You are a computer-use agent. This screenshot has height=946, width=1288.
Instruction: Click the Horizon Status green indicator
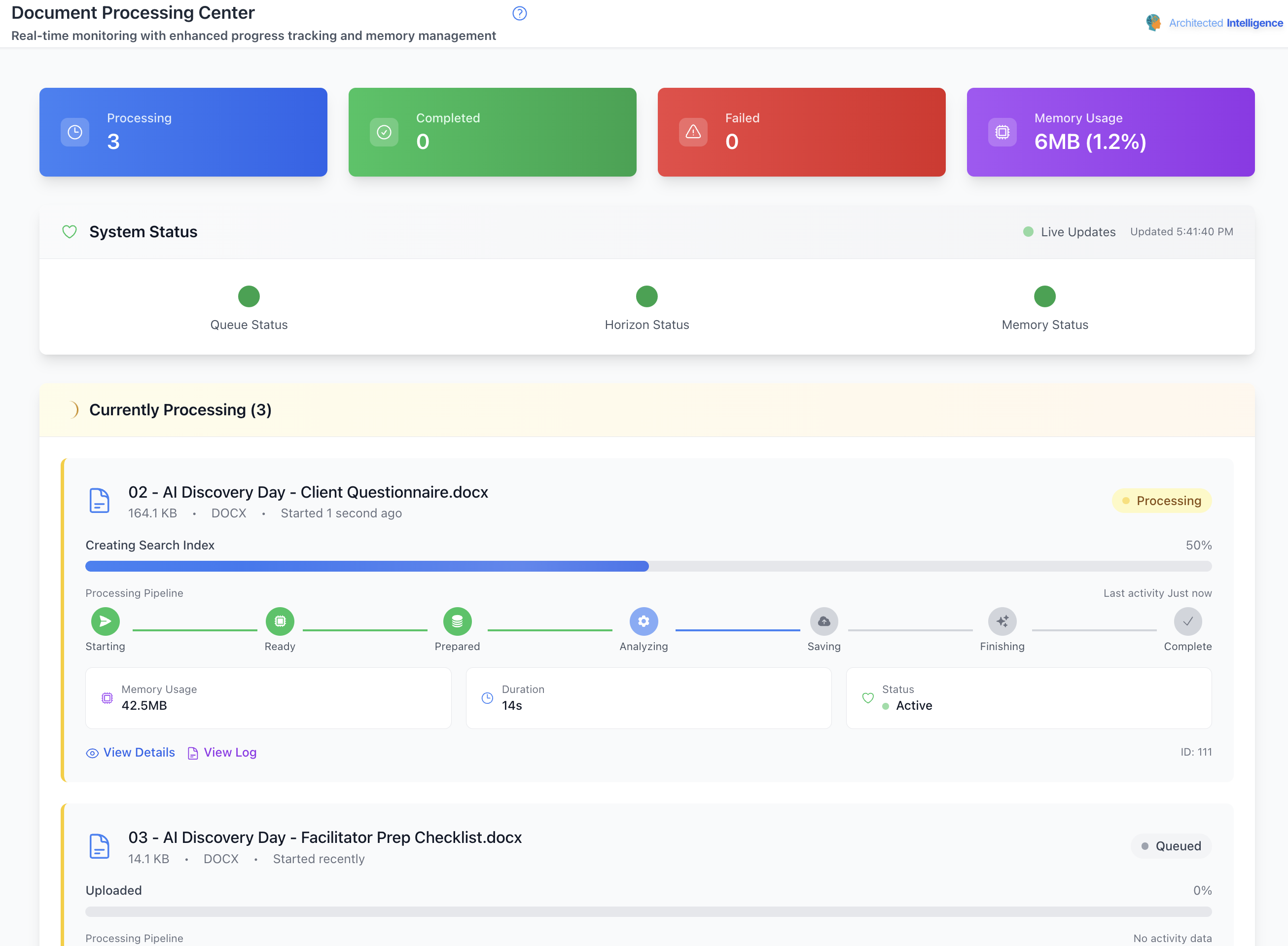tap(646, 296)
